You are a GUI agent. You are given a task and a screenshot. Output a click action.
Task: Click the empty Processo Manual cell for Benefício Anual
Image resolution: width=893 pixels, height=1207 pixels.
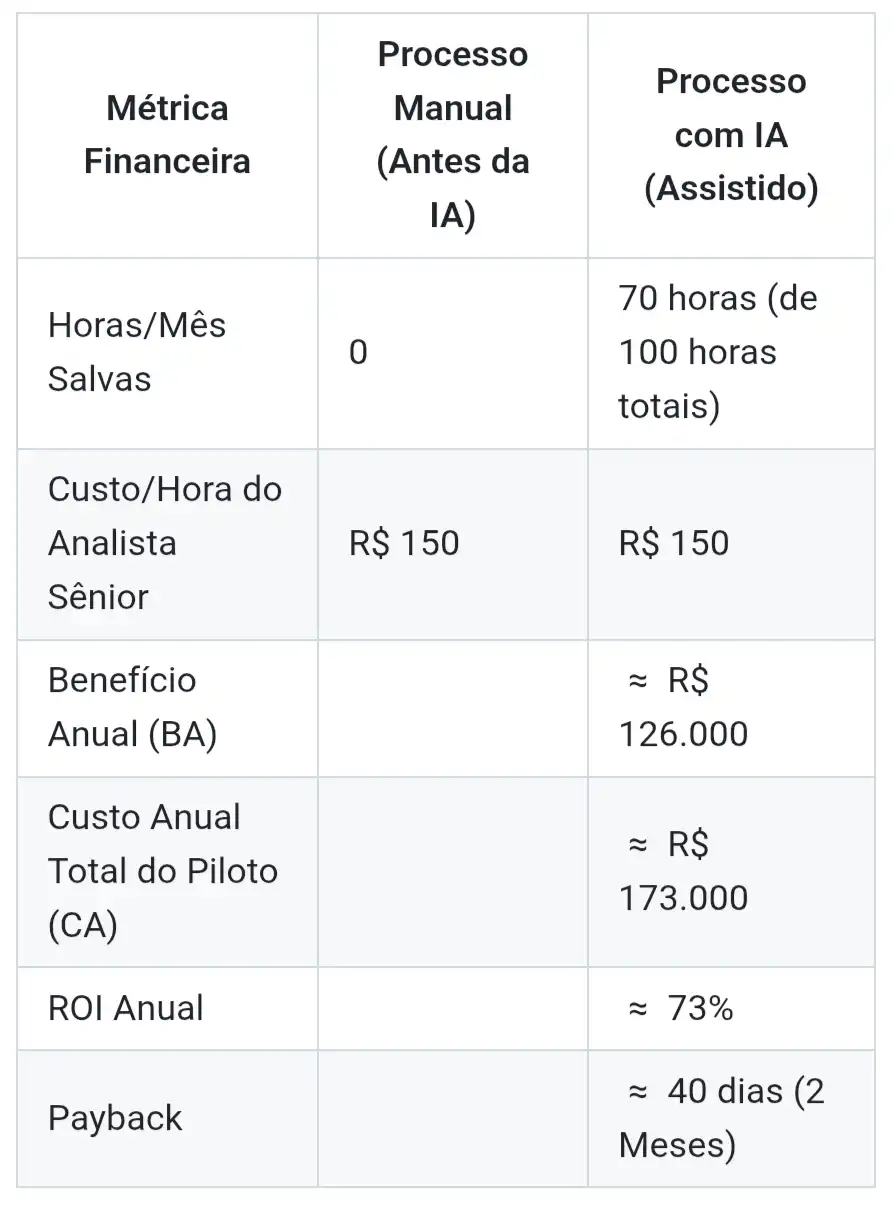452,707
